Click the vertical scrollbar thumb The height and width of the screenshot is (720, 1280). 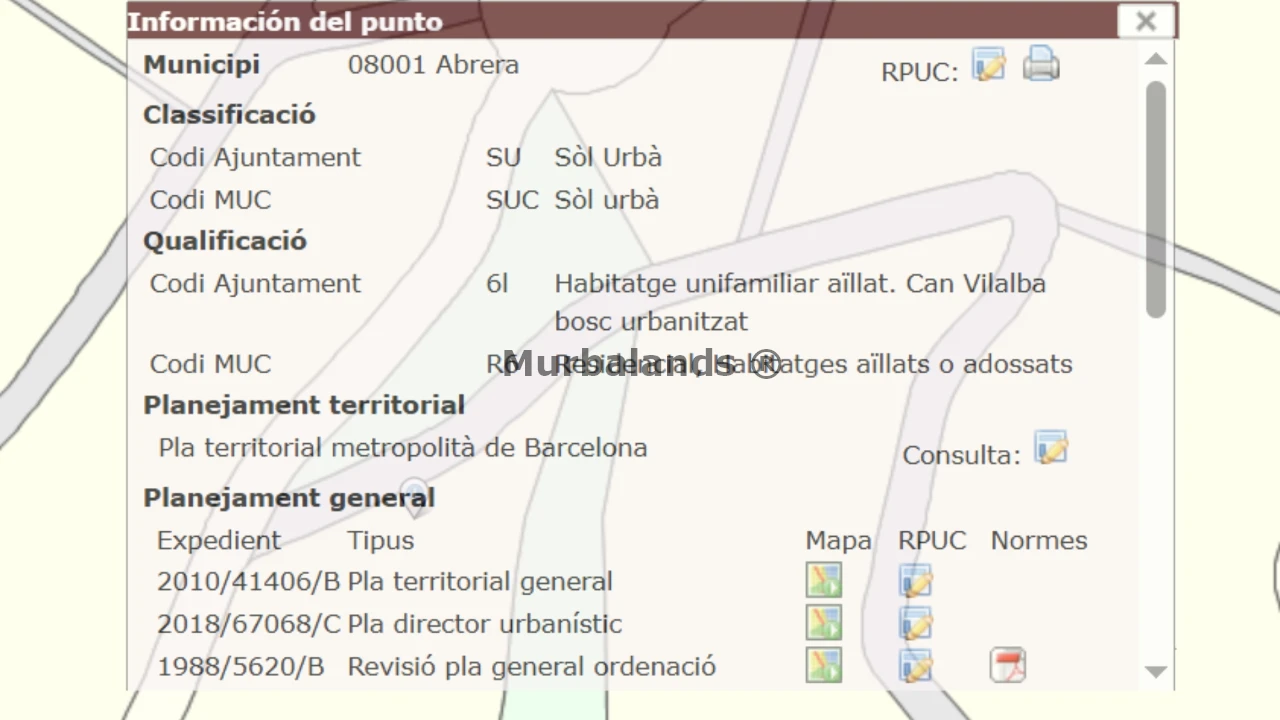pyautogui.click(x=1156, y=200)
